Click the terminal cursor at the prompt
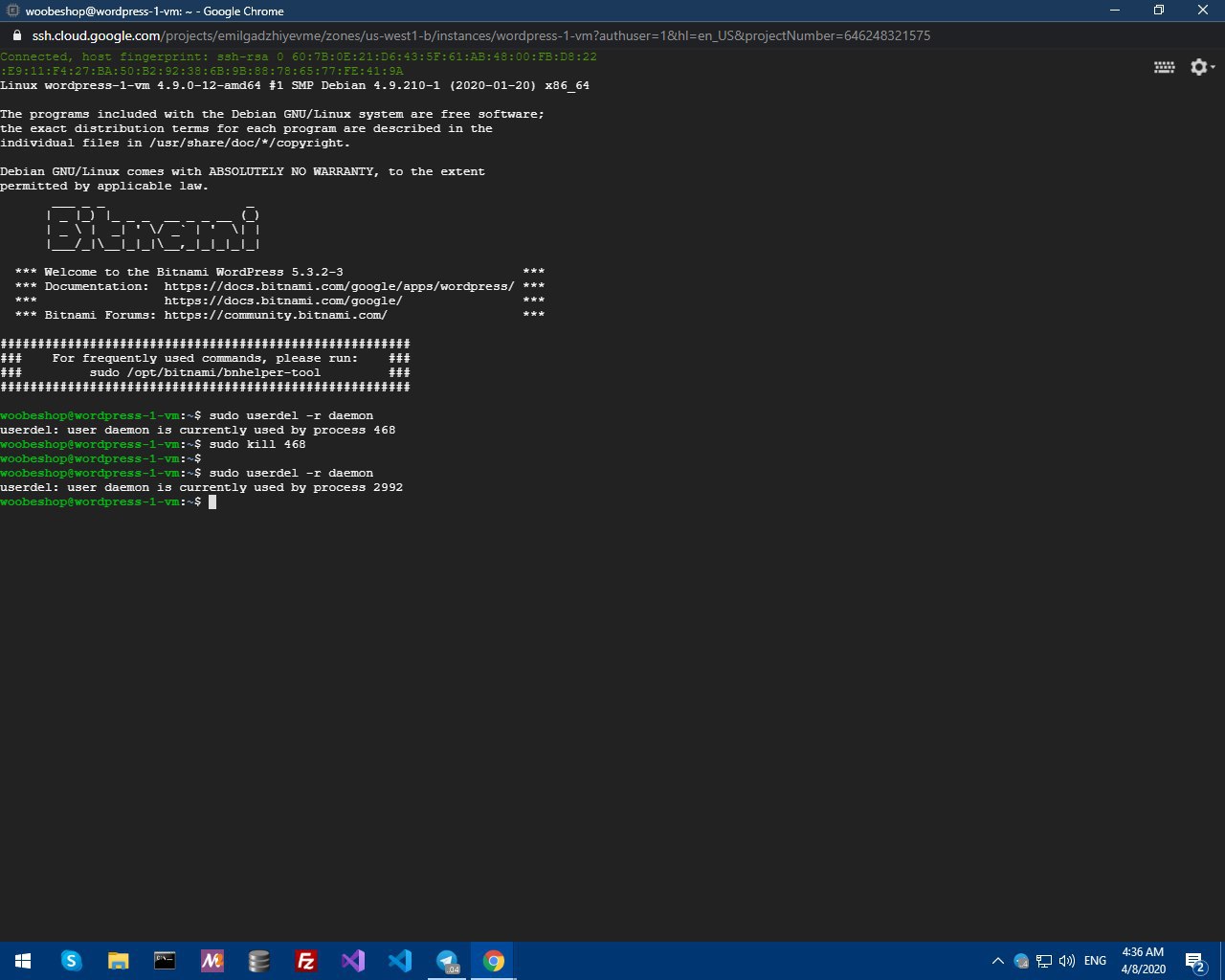1225x980 pixels. coord(212,501)
